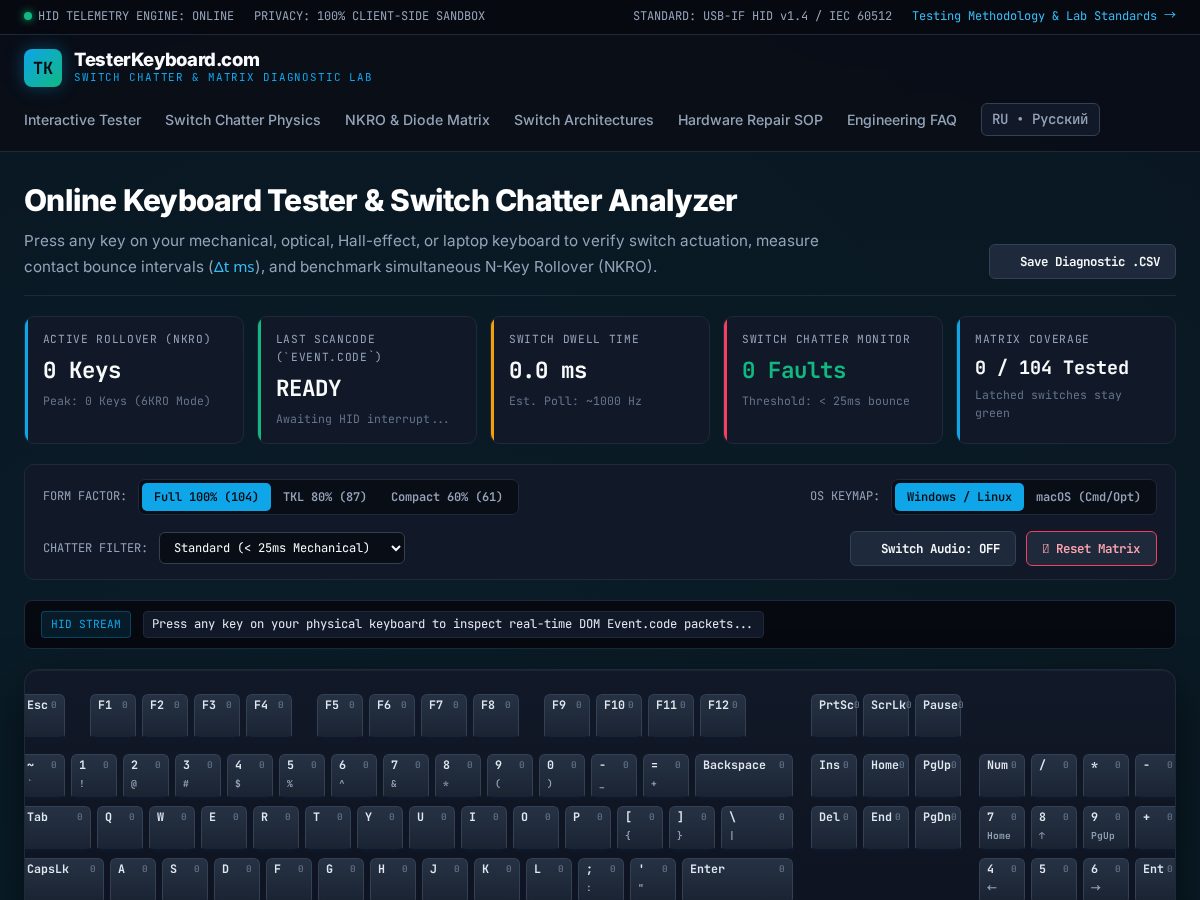Open the TesterKeyboard.com home link
This screenshot has width=1200, height=900.
click(166, 60)
